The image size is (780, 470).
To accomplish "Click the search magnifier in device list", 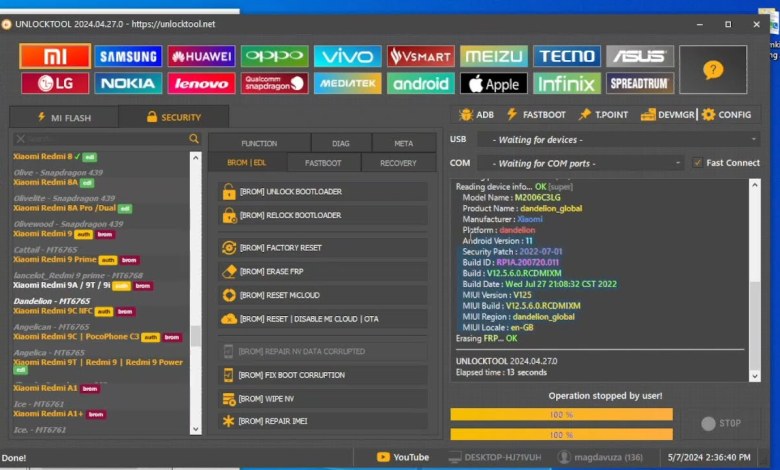I will click(x=194, y=139).
